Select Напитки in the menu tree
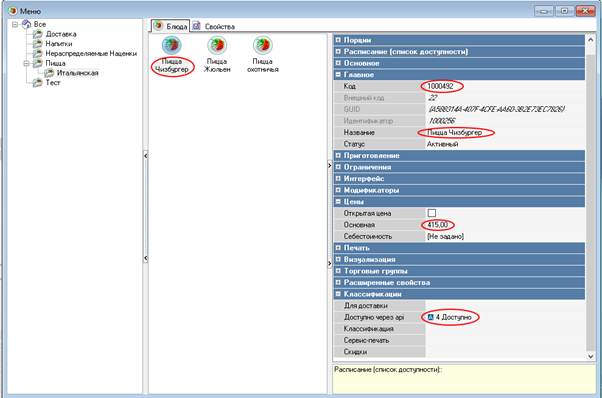The height and width of the screenshot is (398, 602). point(59,44)
